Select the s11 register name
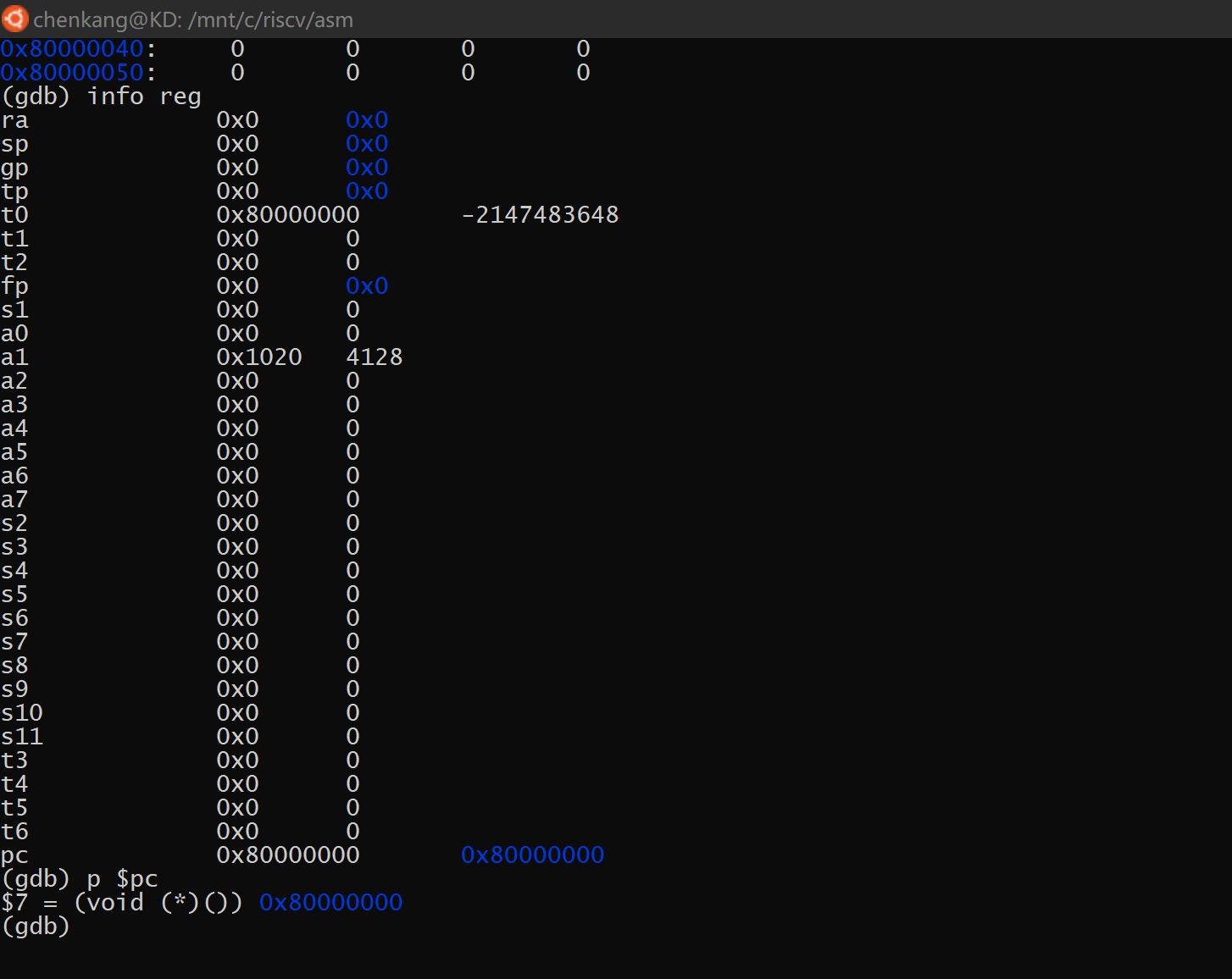Image resolution: width=1232 pixels, height=979 pixels. point(22,737)
